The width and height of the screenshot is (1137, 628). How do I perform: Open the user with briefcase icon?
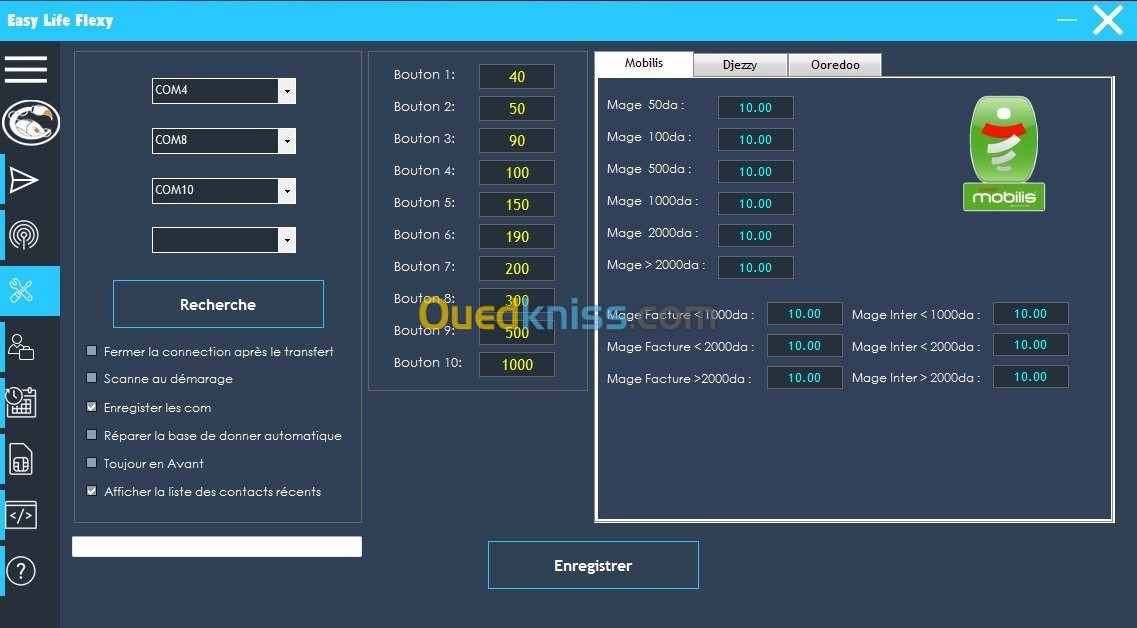[x=22, y=347]
